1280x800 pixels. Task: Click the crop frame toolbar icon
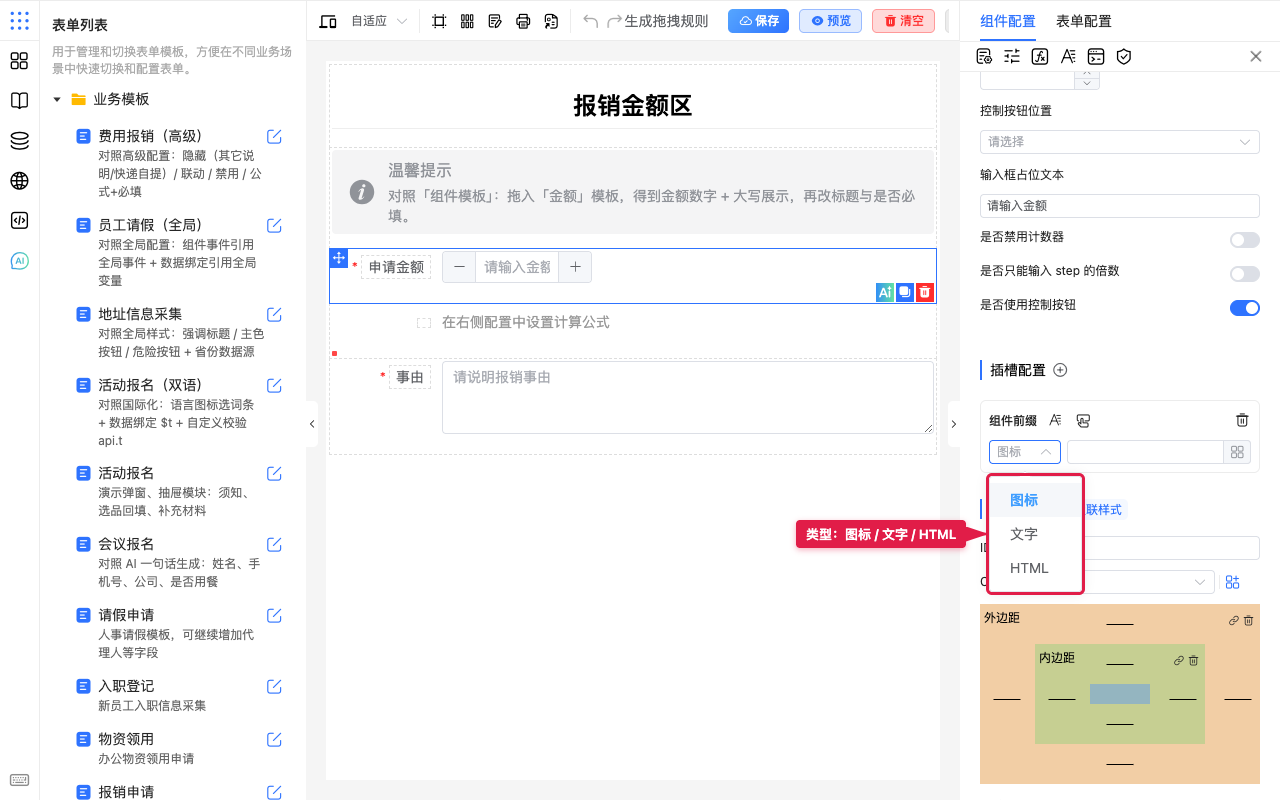439,21
